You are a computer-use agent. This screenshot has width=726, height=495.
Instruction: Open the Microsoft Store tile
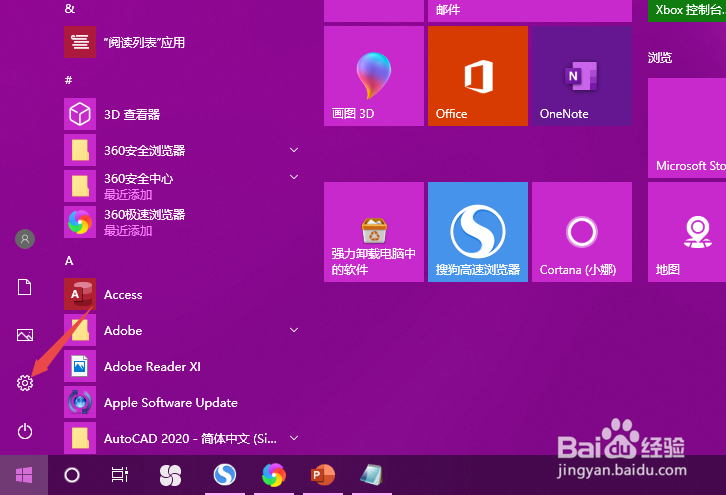687,128
